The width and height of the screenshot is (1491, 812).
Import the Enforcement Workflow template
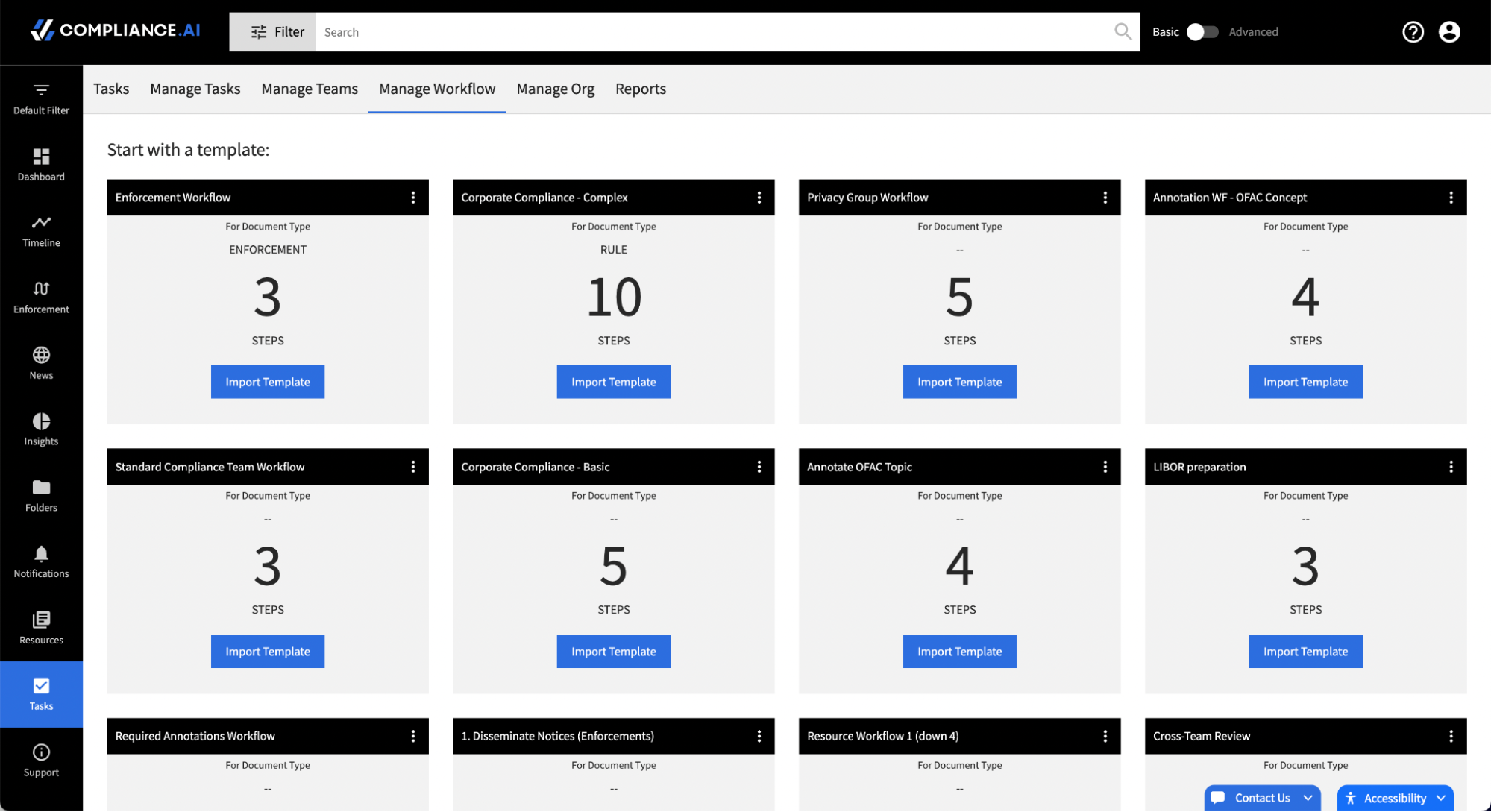tap(268, 382)
